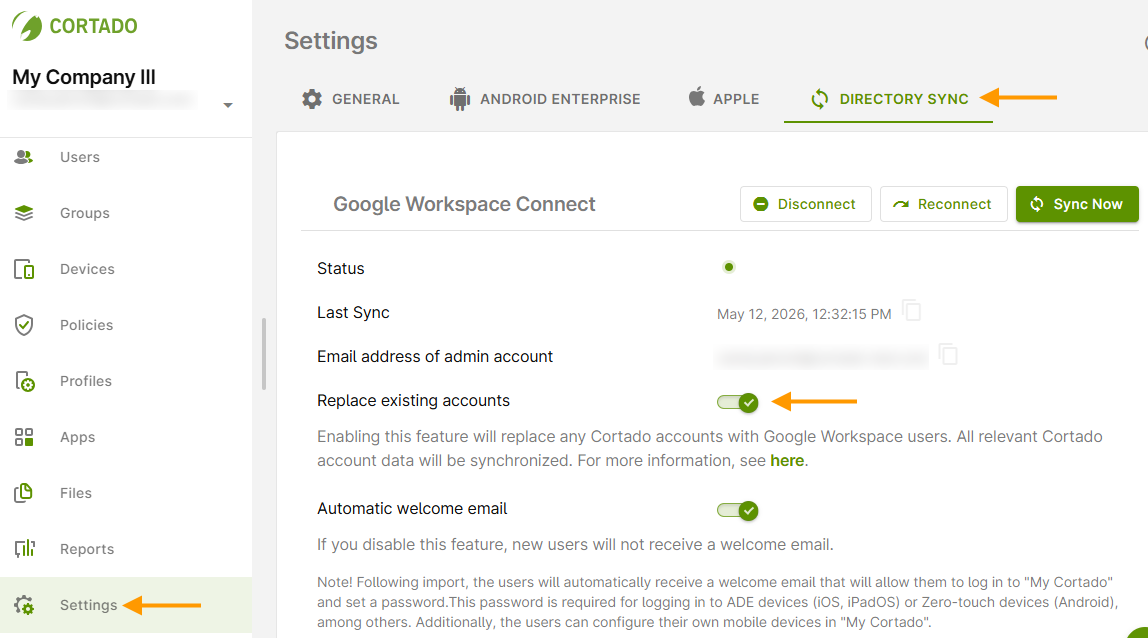The height and width of the screenshot is (638, 1148).
Task: Disconnect Google Workspace
Action: tap(805, 204)
